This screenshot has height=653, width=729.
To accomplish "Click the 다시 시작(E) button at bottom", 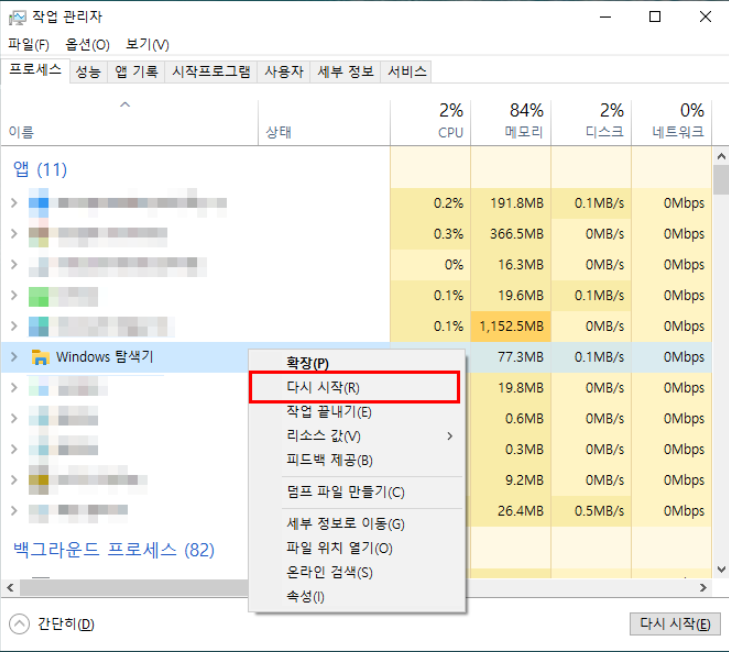I will coord(675,624).
